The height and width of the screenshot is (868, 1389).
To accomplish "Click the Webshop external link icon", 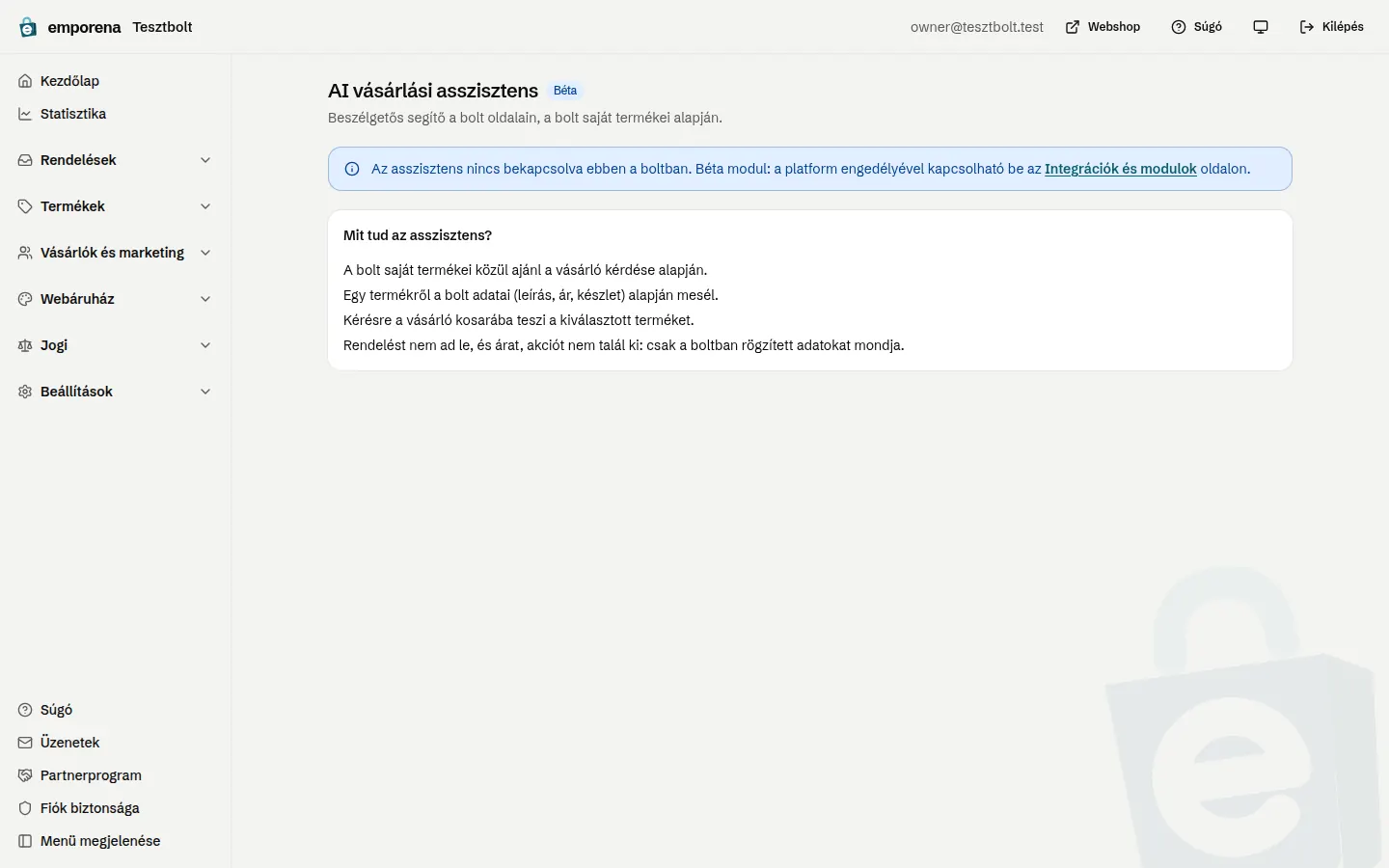I will pos(1073,27).
